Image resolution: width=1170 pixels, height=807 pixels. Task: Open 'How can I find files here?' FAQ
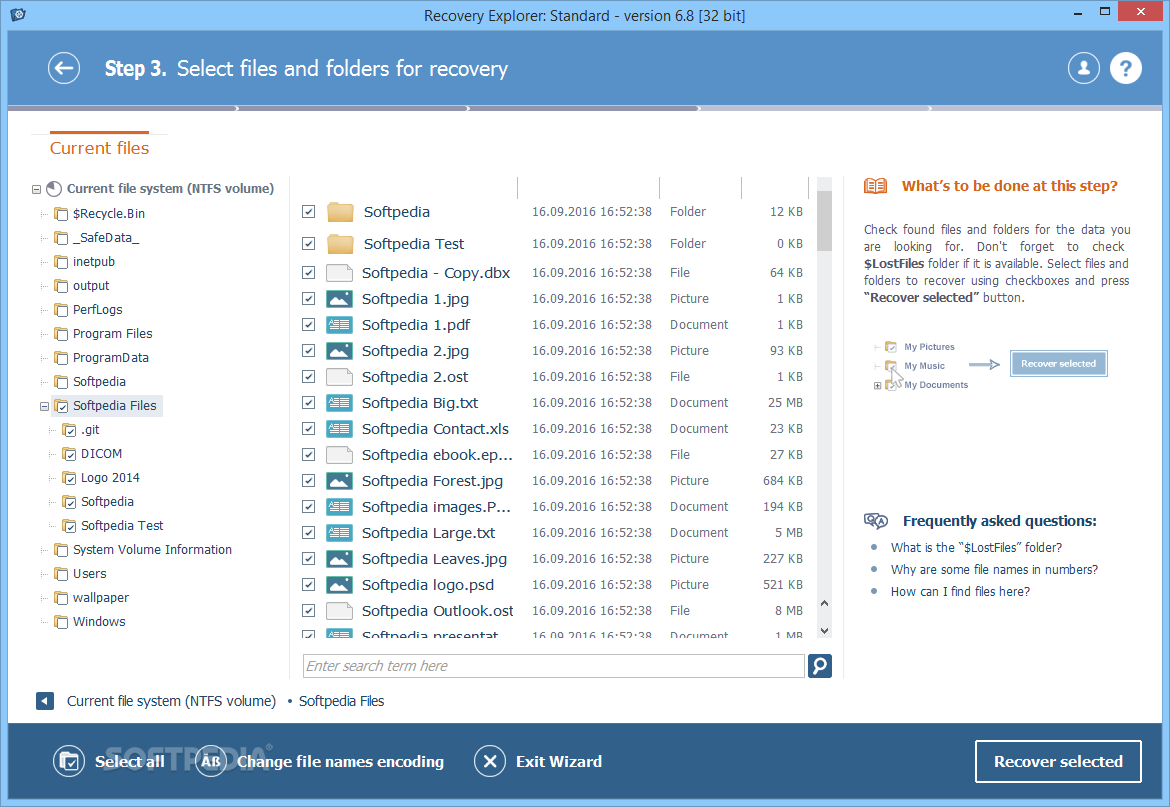pyautogui.click(x=960, y=591)
